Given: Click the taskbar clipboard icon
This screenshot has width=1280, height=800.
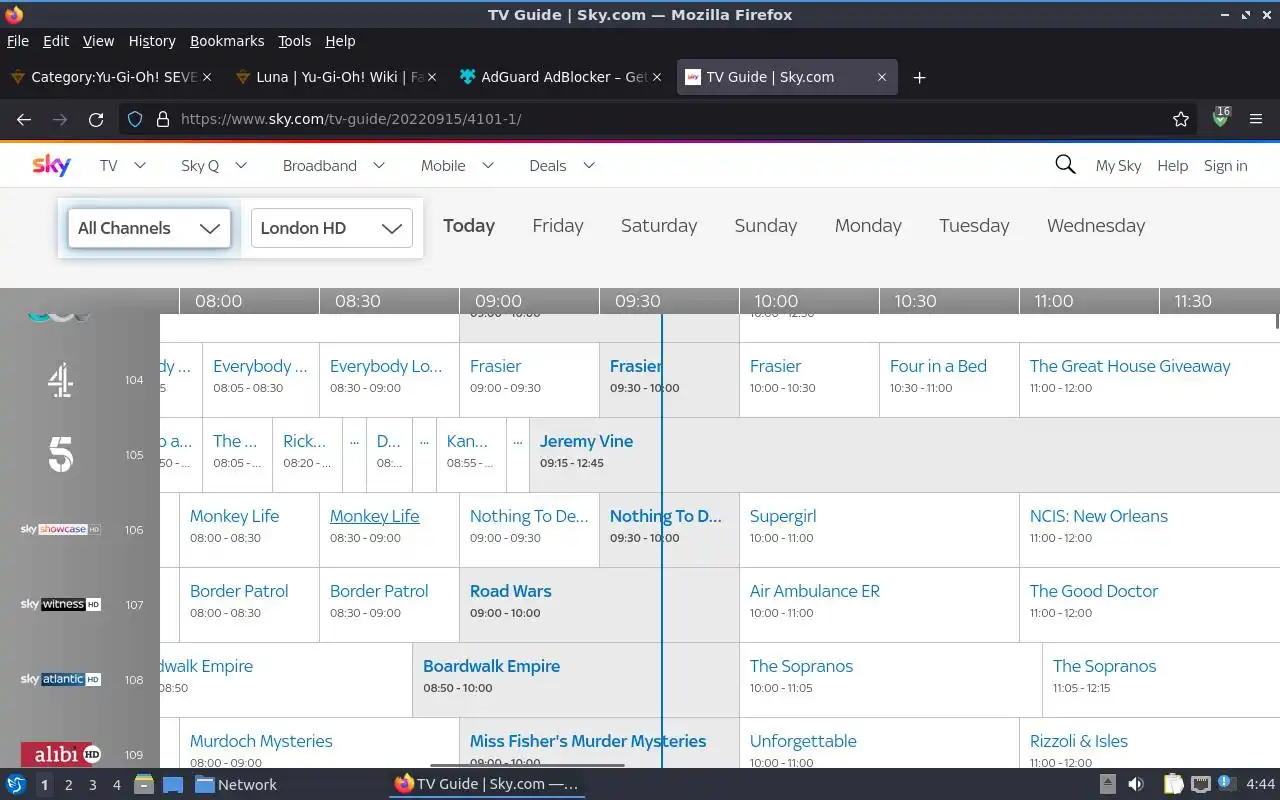Looking at the screenshot, I should click(x=1173, y=784).
